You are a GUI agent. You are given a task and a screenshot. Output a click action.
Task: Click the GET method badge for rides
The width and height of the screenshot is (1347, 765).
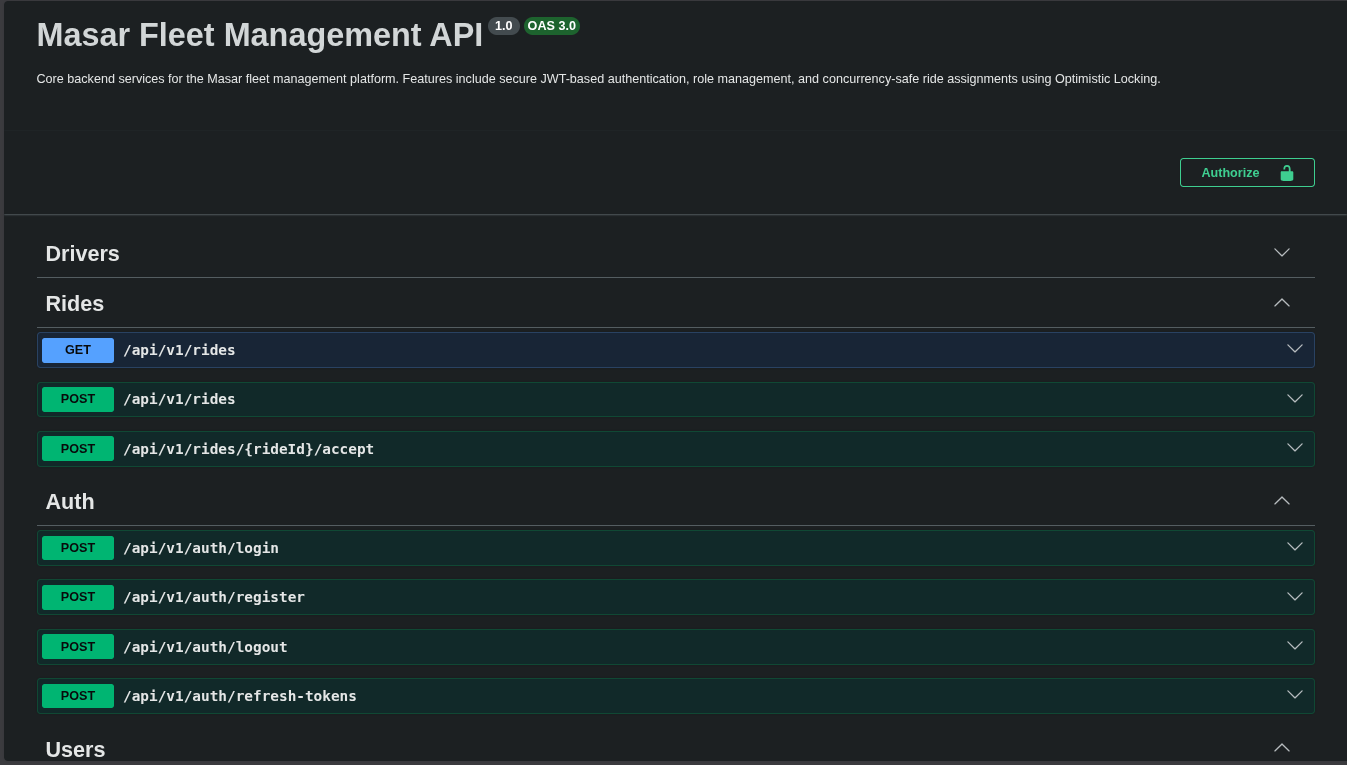[x=78, y=350]
